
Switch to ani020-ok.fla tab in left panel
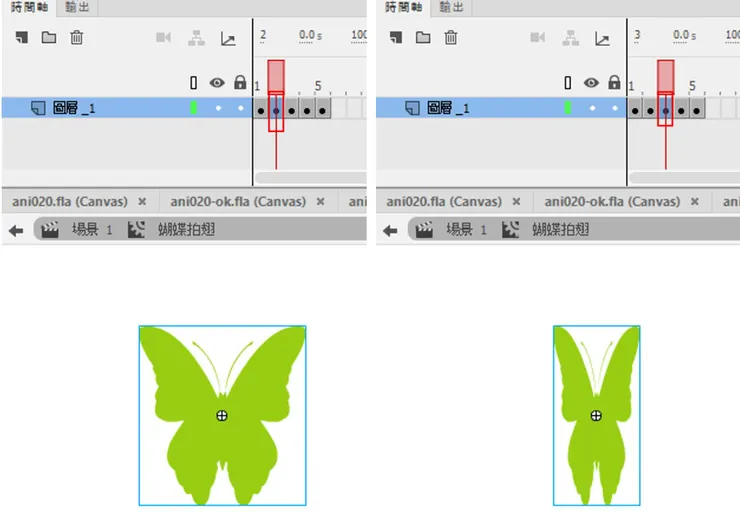(238, 202)
